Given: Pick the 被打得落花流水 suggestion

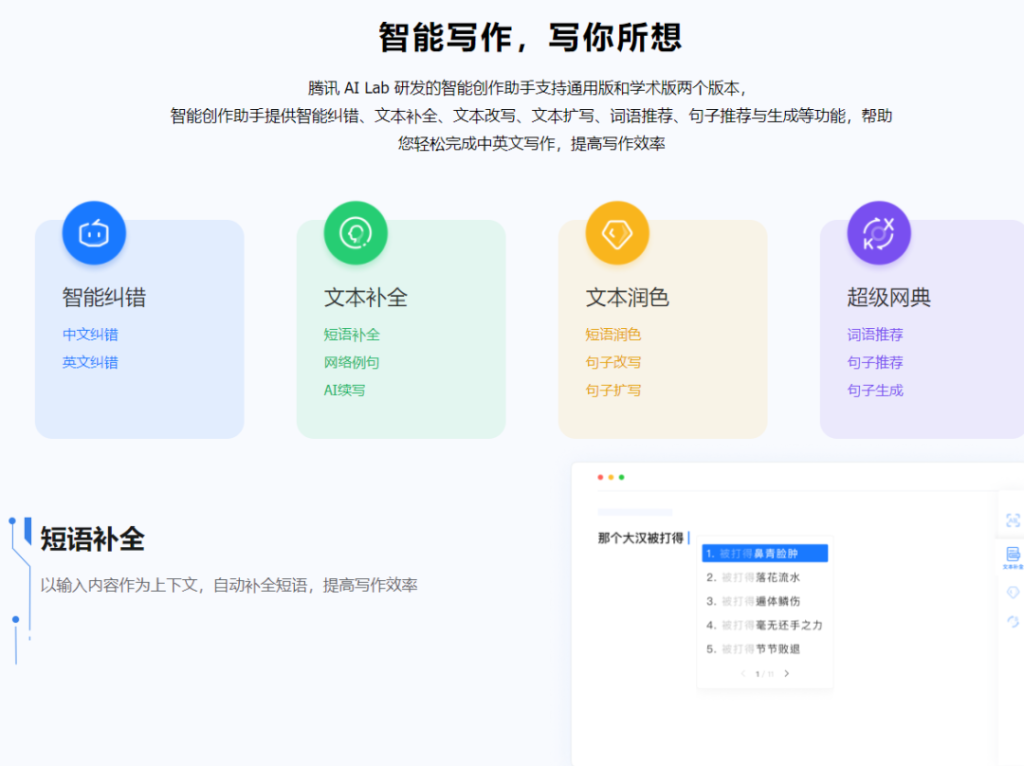Looking at the screenshot, I should point(764,577).
